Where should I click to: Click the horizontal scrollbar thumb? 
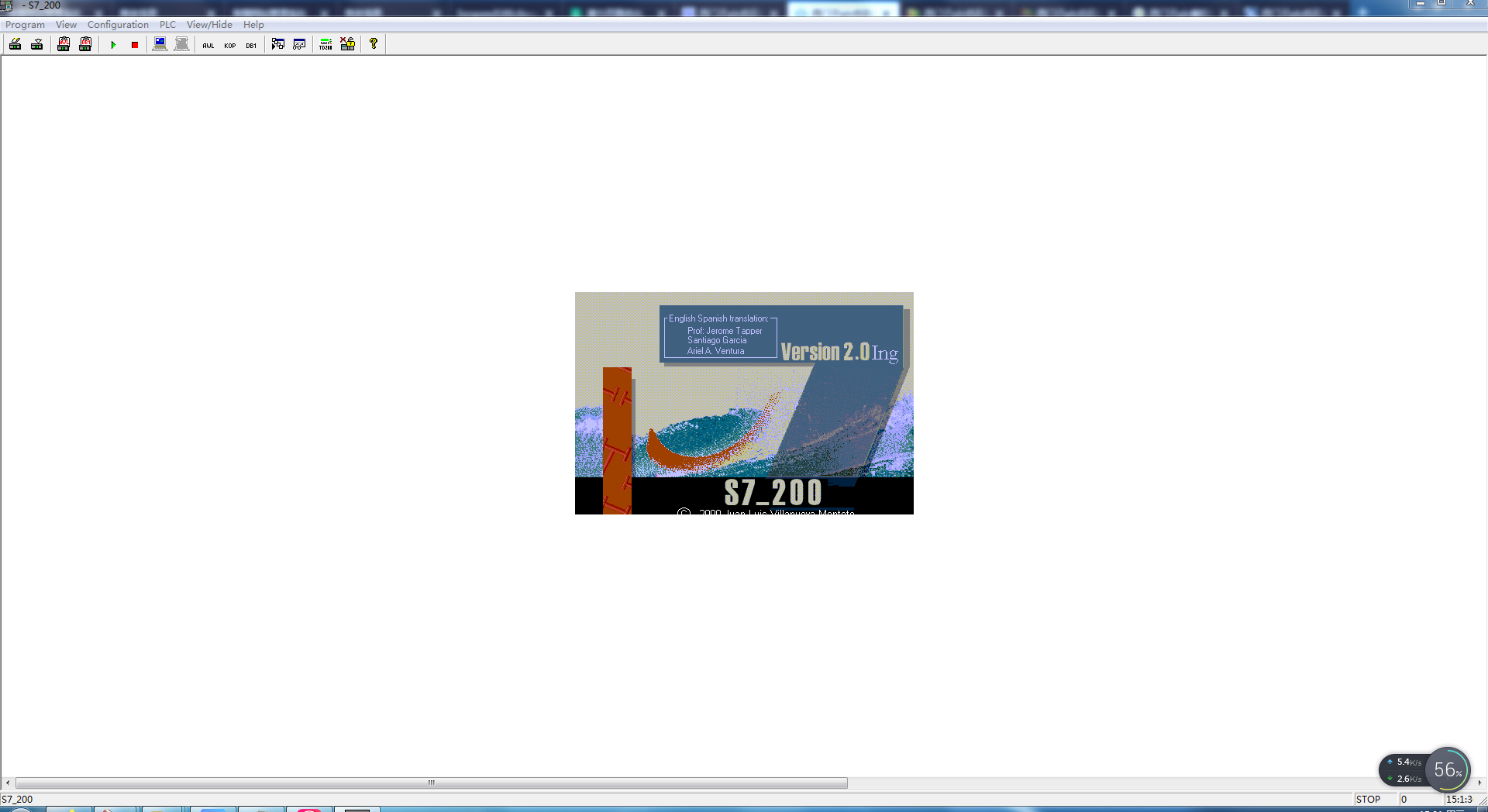[x=431, y=783]
